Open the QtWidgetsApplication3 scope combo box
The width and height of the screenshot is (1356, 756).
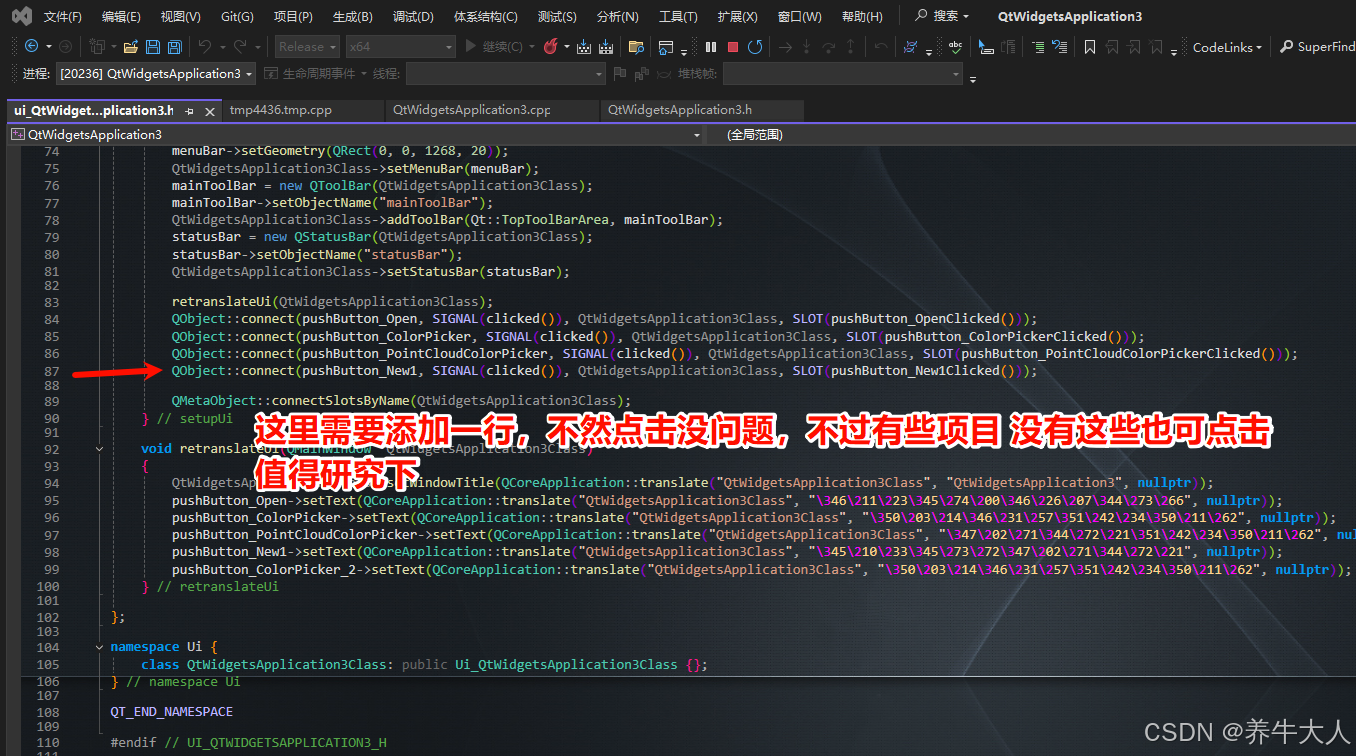point(355,134)
